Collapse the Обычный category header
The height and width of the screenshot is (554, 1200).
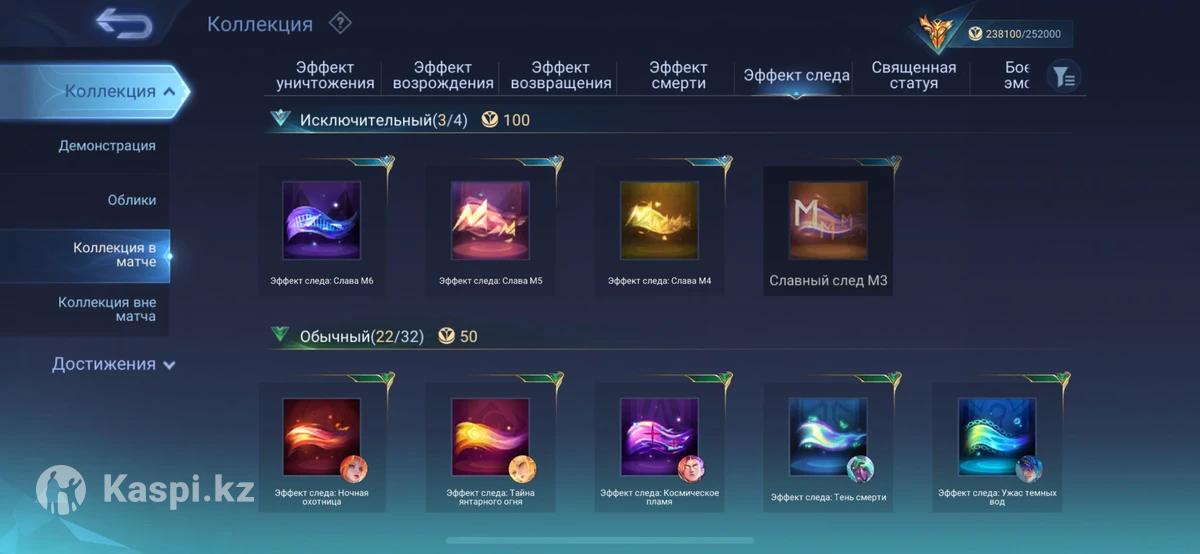pyautogui.click(x=280, y=335)
